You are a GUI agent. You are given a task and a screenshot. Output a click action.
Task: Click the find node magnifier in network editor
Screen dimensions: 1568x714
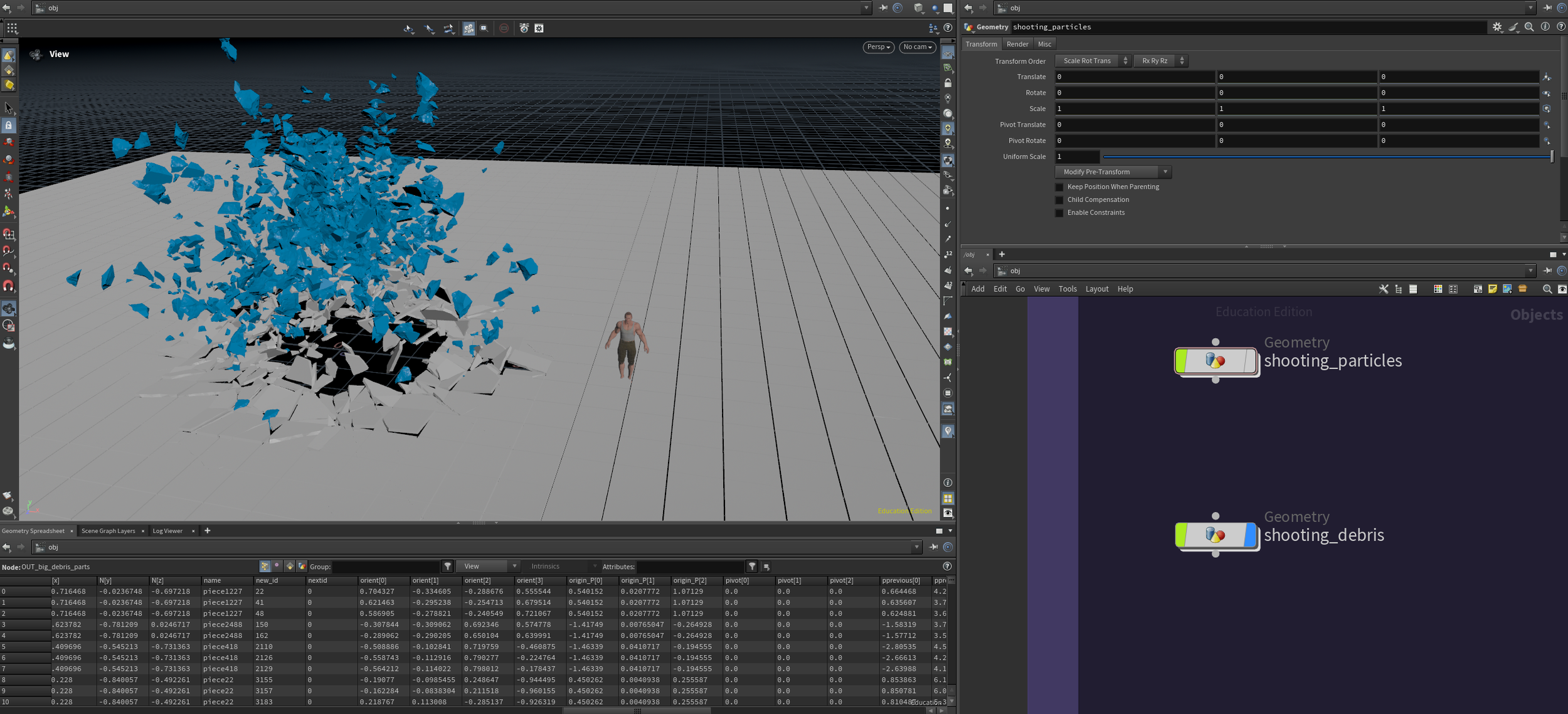tap(1547, 289)
